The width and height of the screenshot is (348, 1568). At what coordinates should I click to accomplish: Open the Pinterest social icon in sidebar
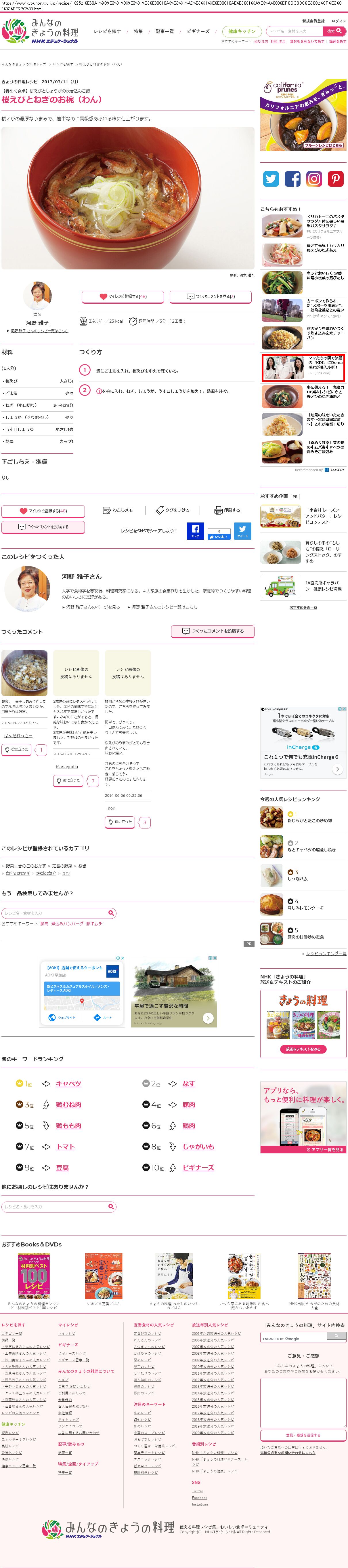[336, 178]
